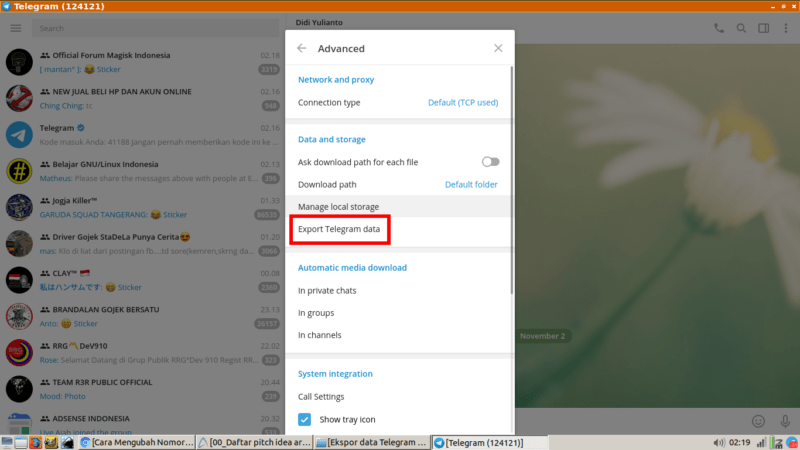Record a voice message with microphone
The image size is (800, 450).
point(785,421)
